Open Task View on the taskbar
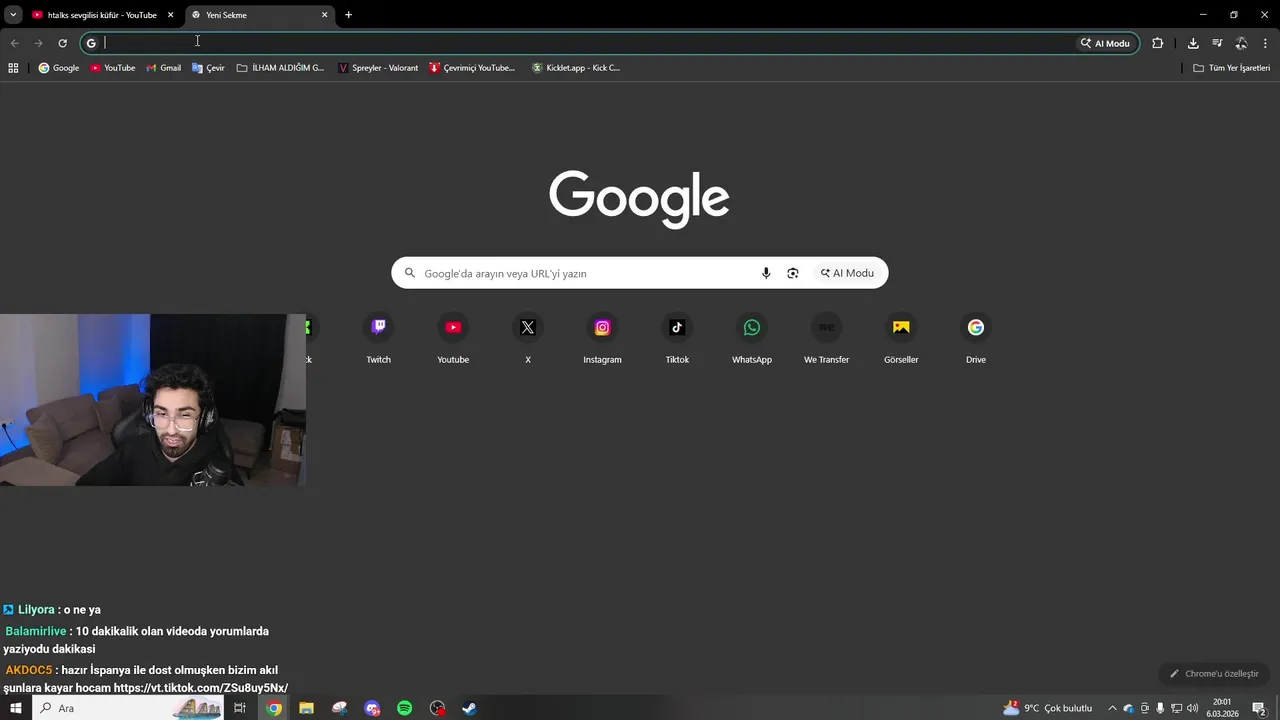Viewport: 1280px width, 720px height. tap(240, 708)
